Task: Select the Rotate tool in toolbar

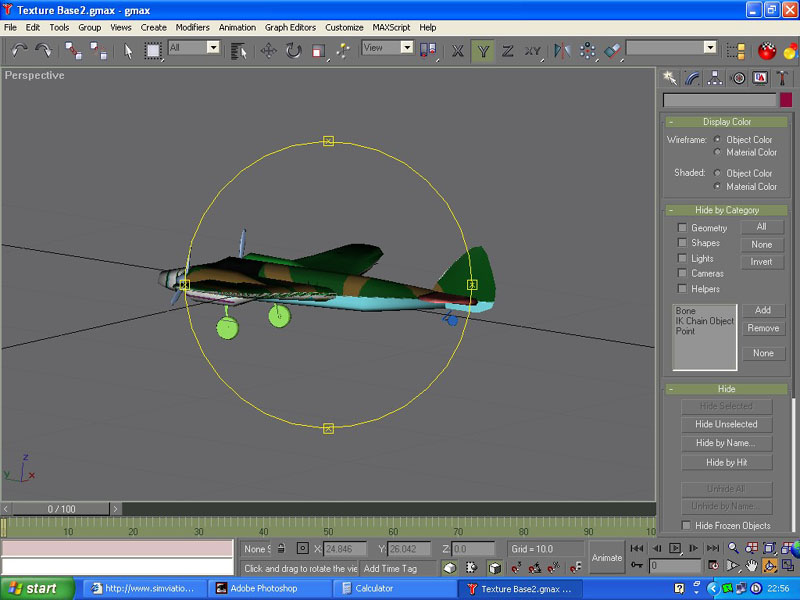Action: (x=293, y=50)
